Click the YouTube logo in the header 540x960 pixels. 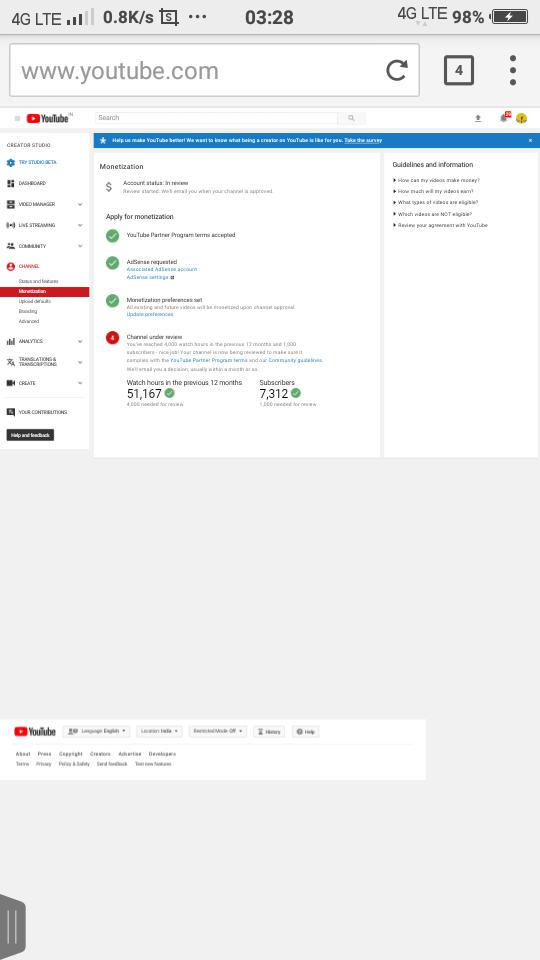[48, 118]
